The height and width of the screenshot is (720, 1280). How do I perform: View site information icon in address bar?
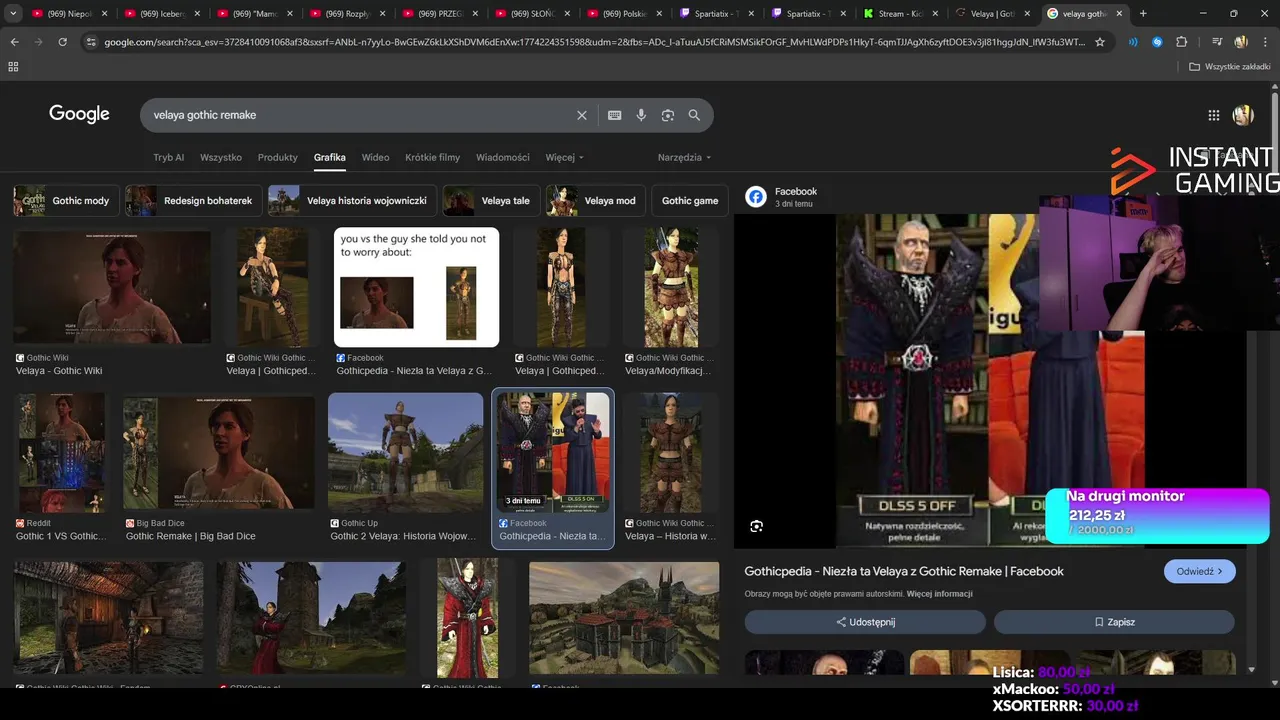(x=91, y=42)
